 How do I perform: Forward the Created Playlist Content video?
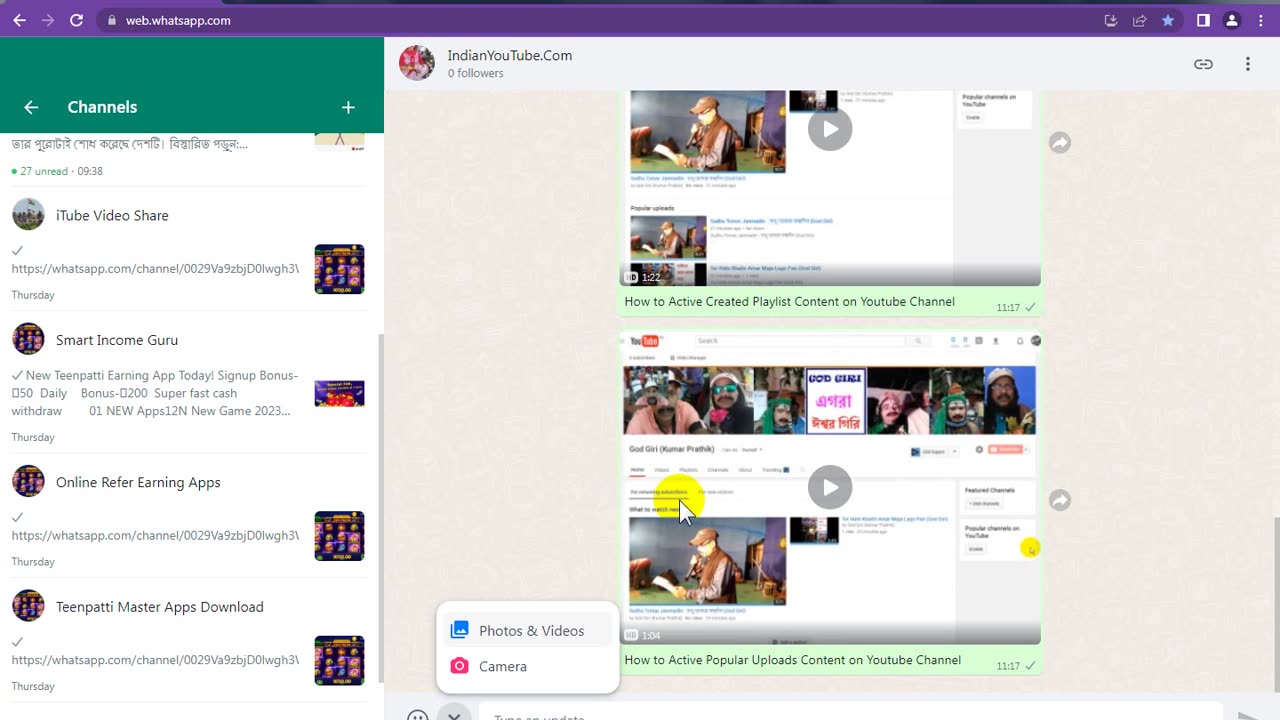(x=1060, y=143)
